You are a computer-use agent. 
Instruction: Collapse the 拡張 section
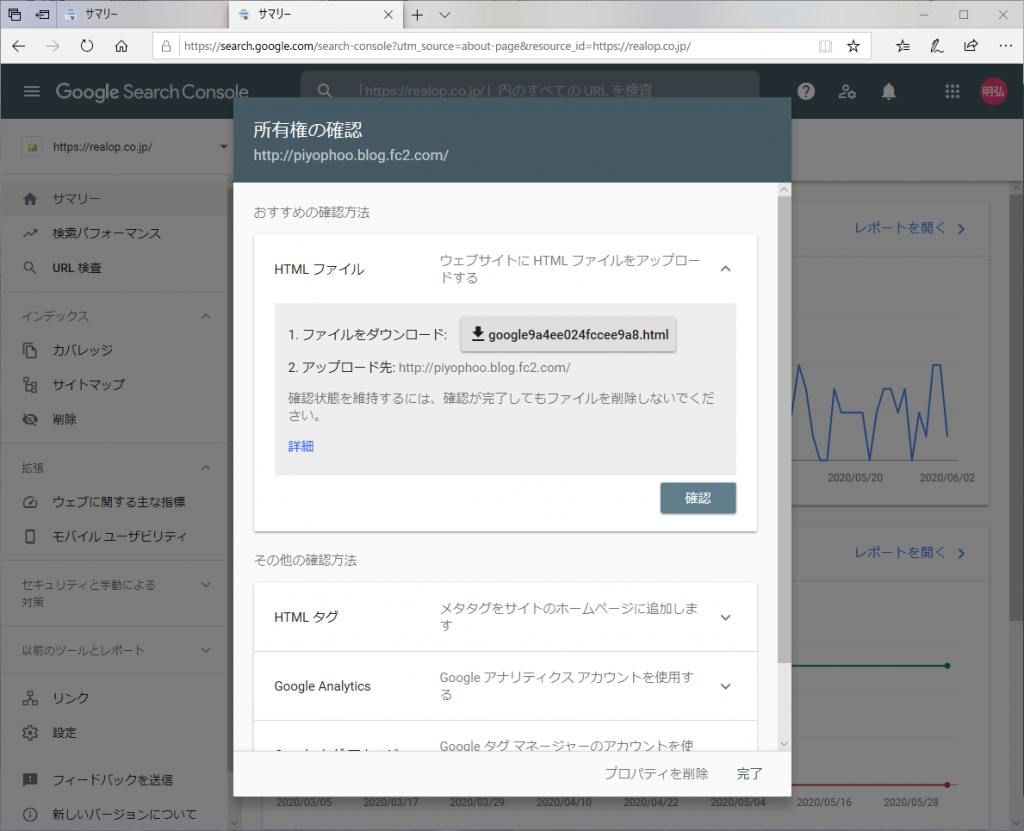point(206,468)
